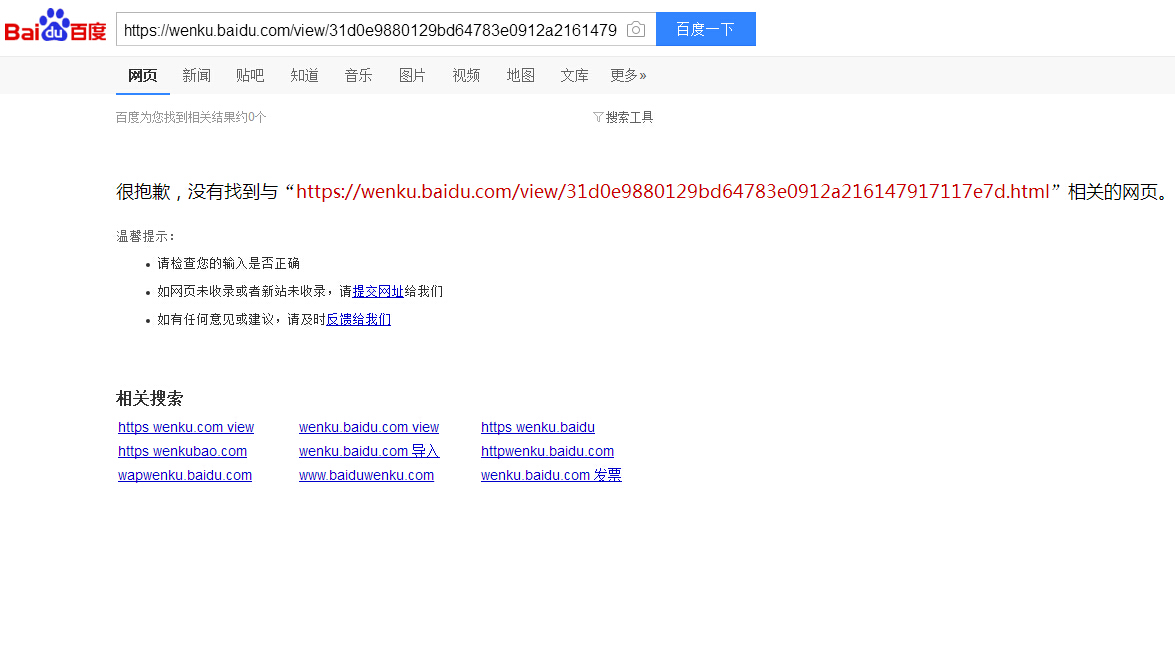Switch to the 图片 tab
The image size is (1175, 653).
coord(412,76)
